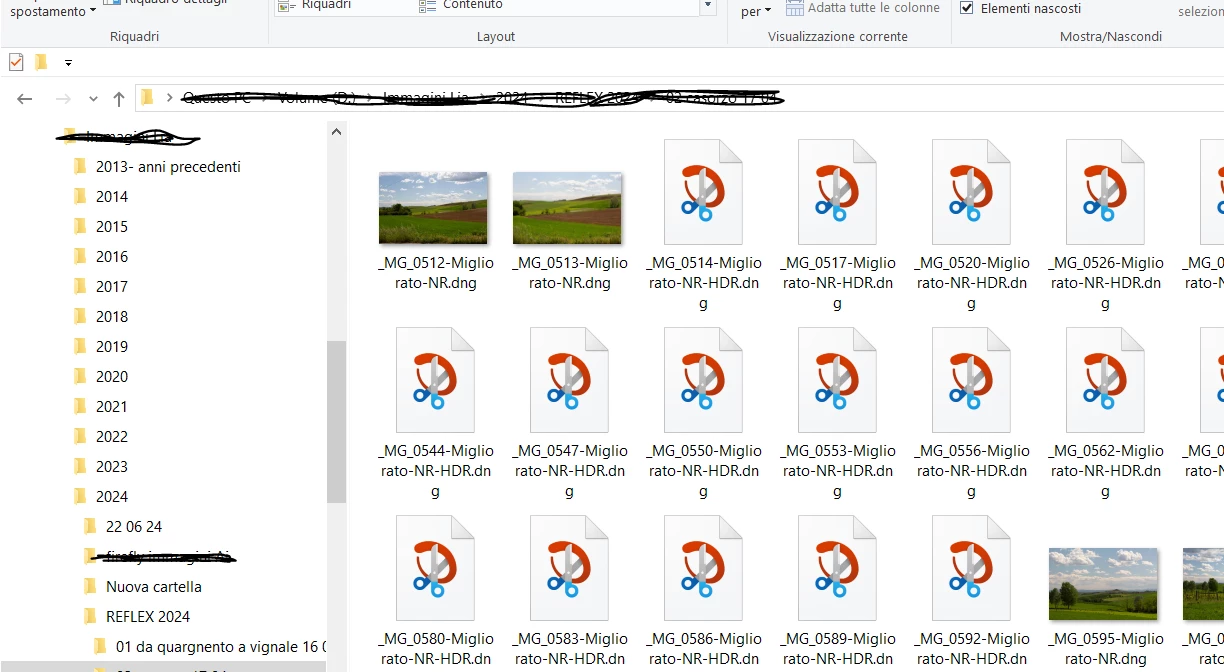This screenshot has width=1224, height=672.
Task: Select _MG_0550-Migliorato-NR-HDR.dng file icon
Action: point(703,380)
